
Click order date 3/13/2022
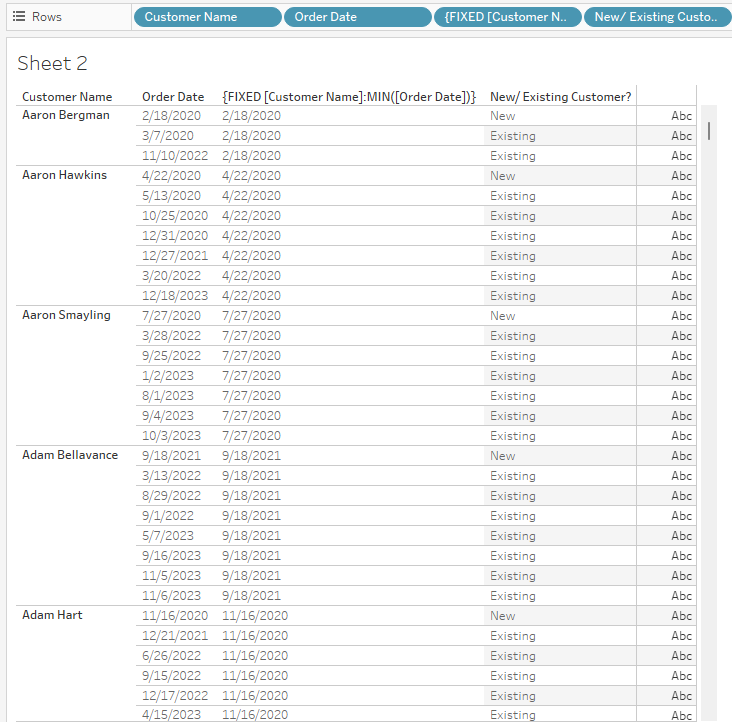171,476
